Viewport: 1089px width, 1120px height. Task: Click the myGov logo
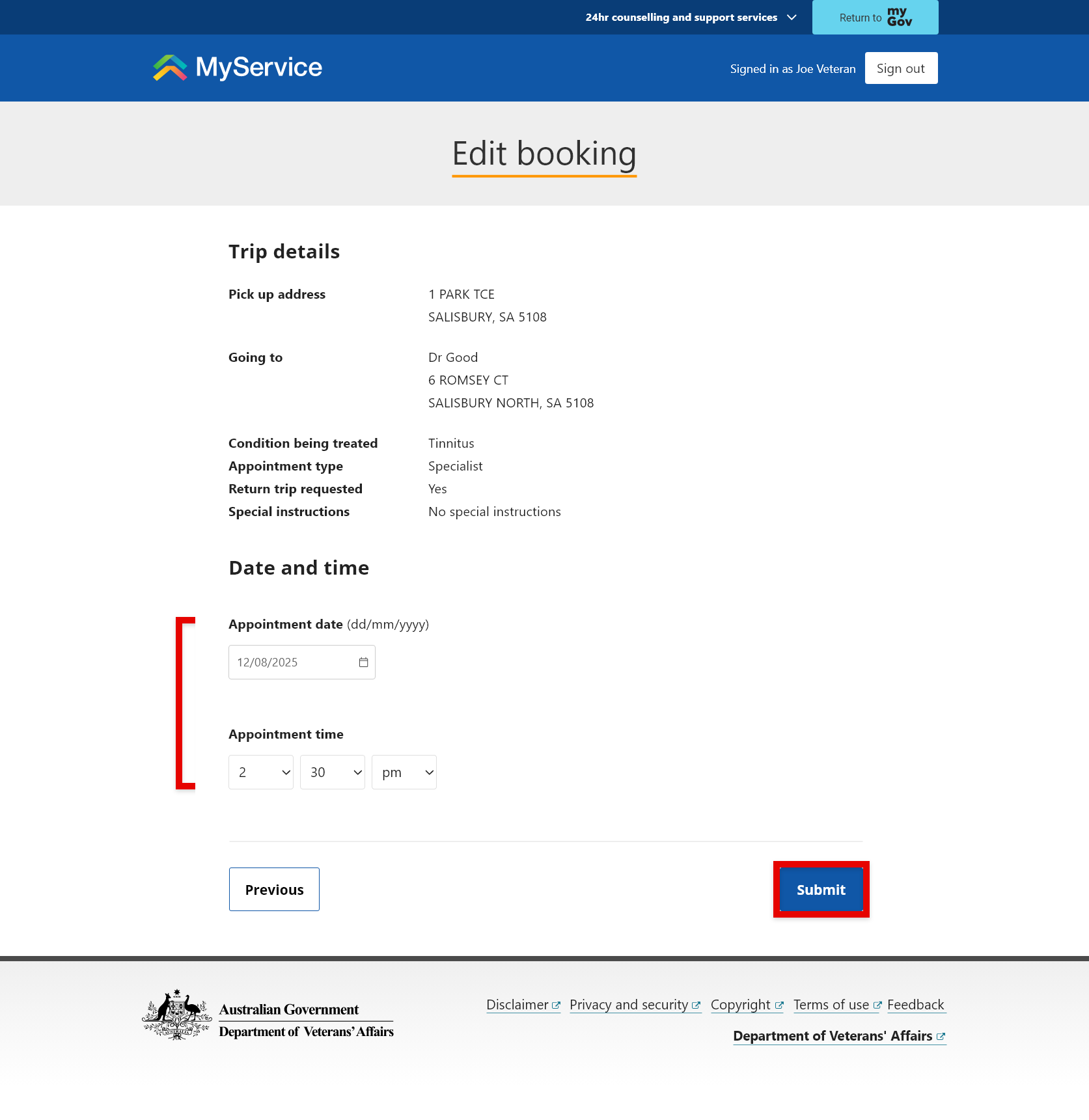tap(899, 16)
